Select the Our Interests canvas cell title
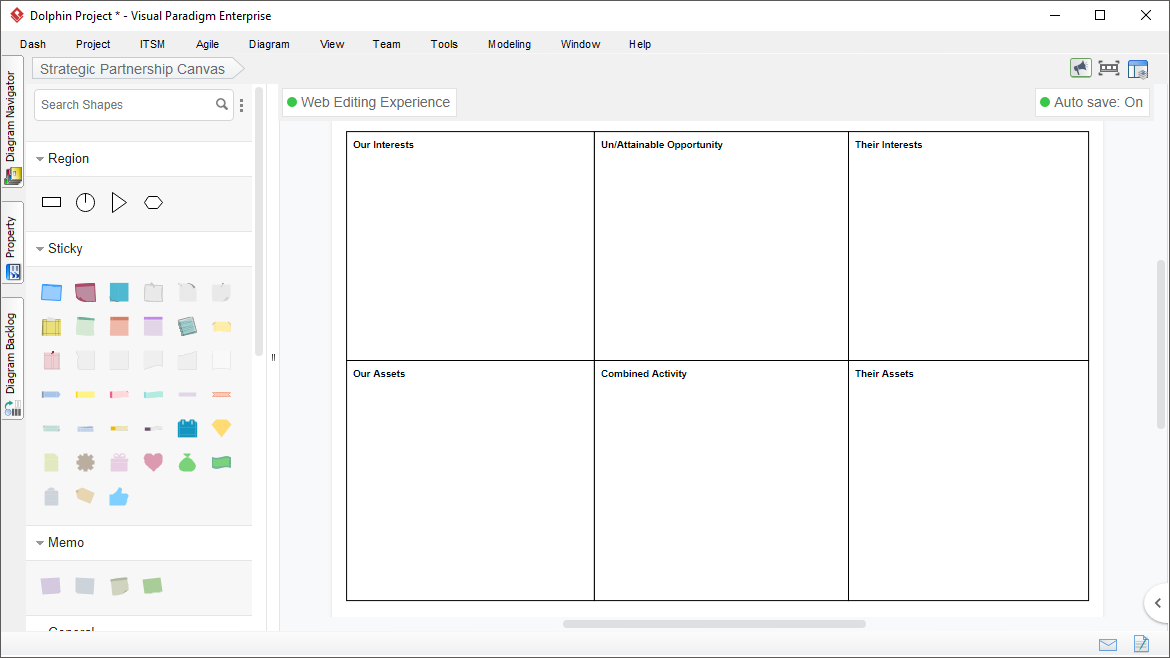Screen dimensions: 1170x658 tap(384, 145)
